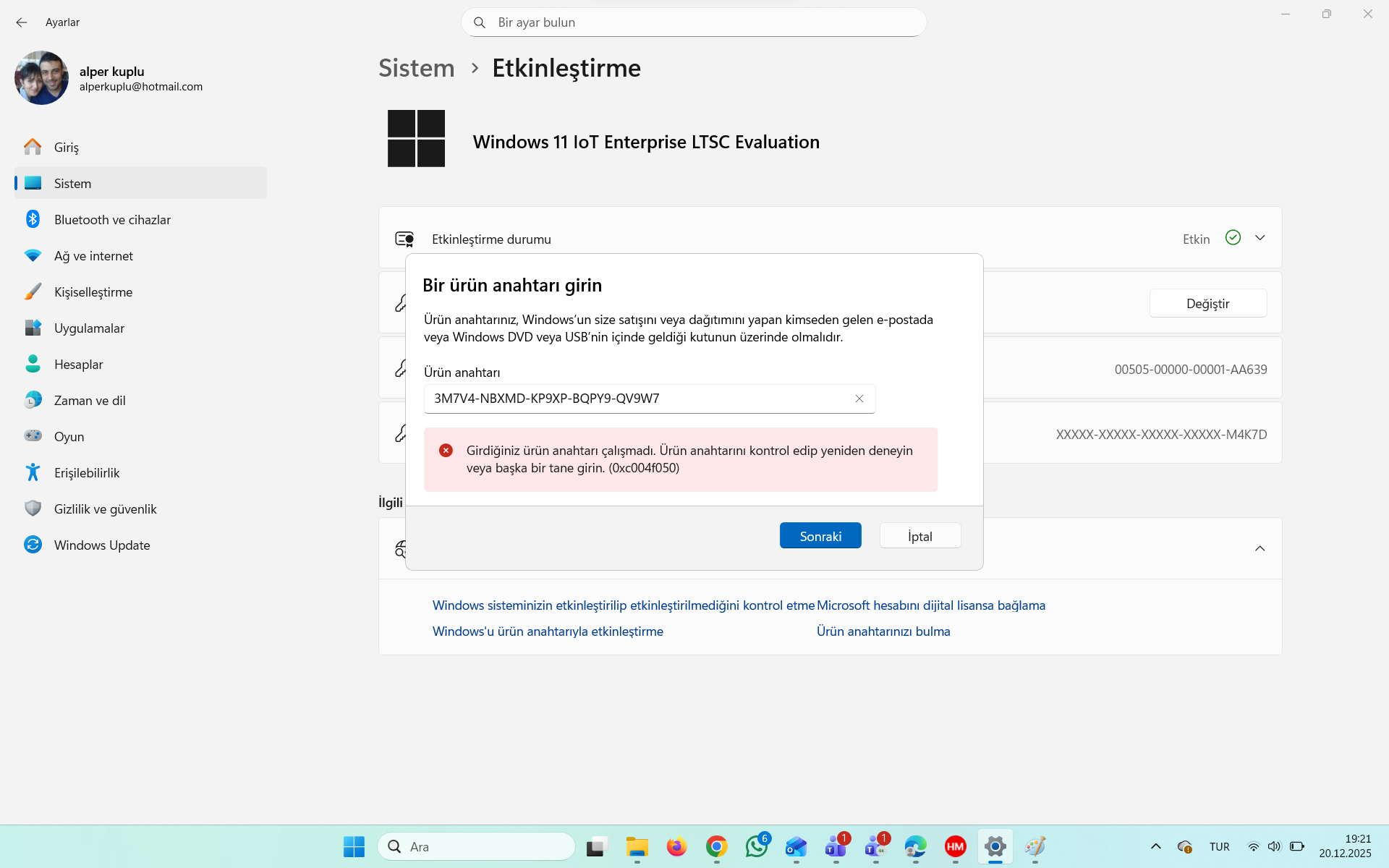Collapse the İlgili section with up chevron
Viewport: 1389px width, 868px height.
1260,548
